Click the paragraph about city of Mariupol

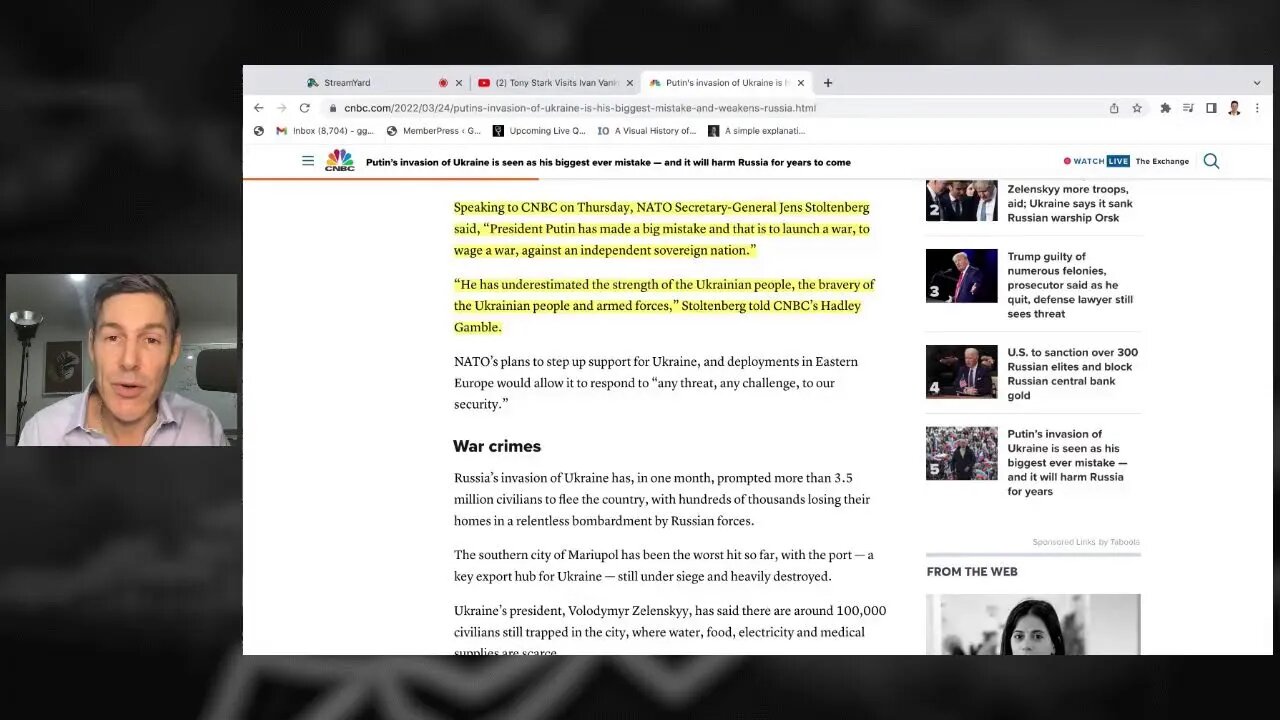tap(664, 566)
